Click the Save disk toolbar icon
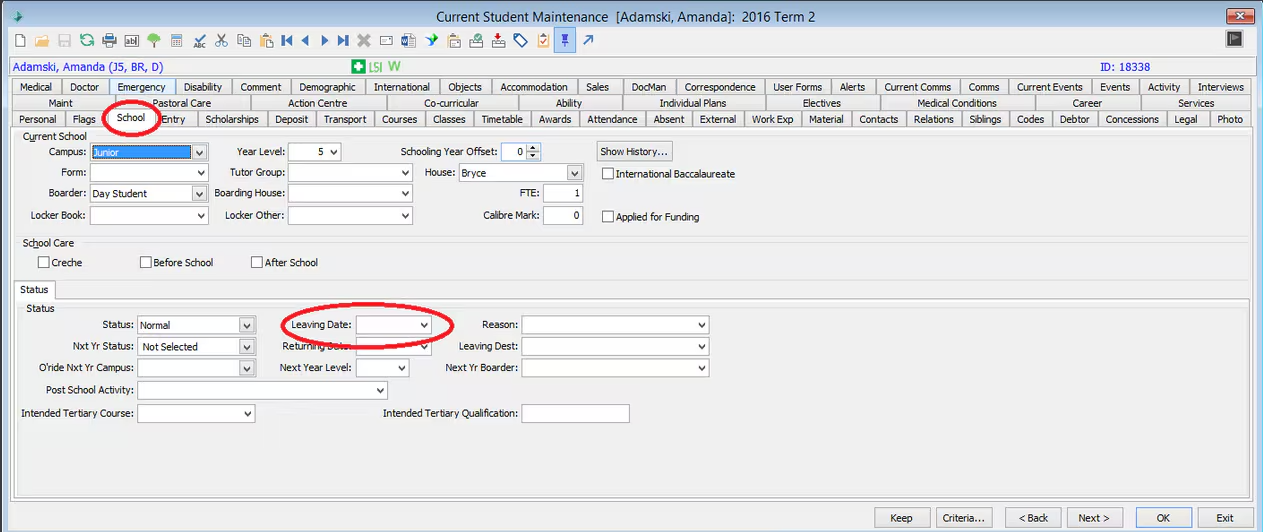Screen dimensions: 1263x532 (x=64, y=41)
